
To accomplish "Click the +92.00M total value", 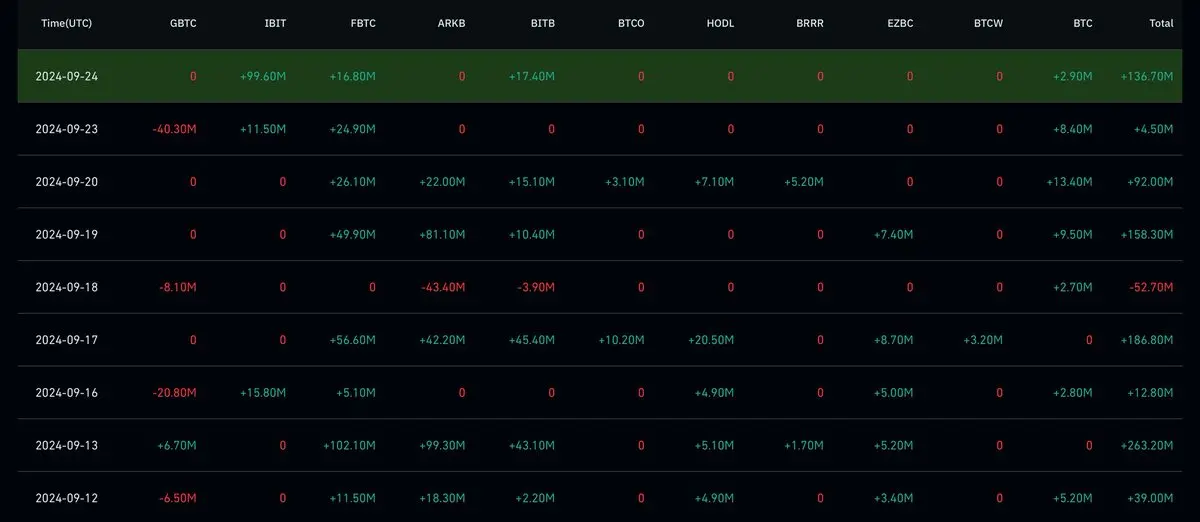I will [x=1151, y=182].
